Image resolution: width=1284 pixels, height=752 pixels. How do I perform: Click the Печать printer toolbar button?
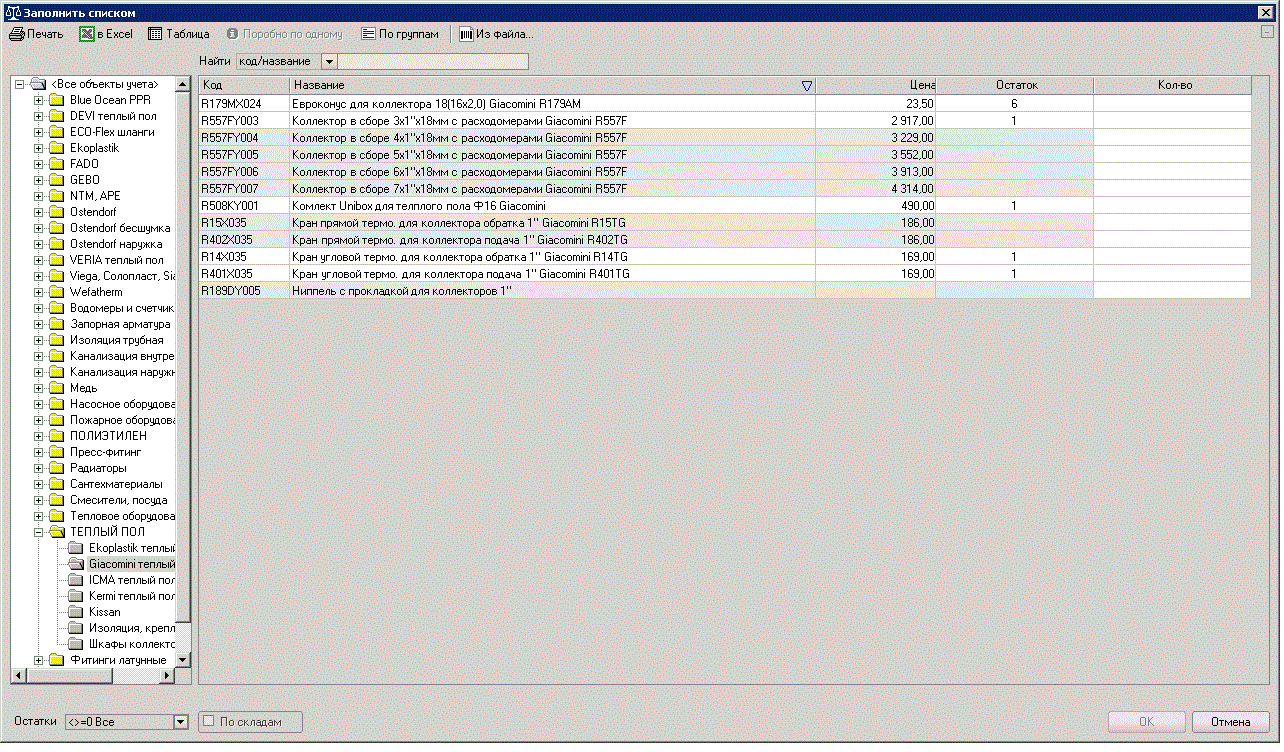(x=36, y=34)
